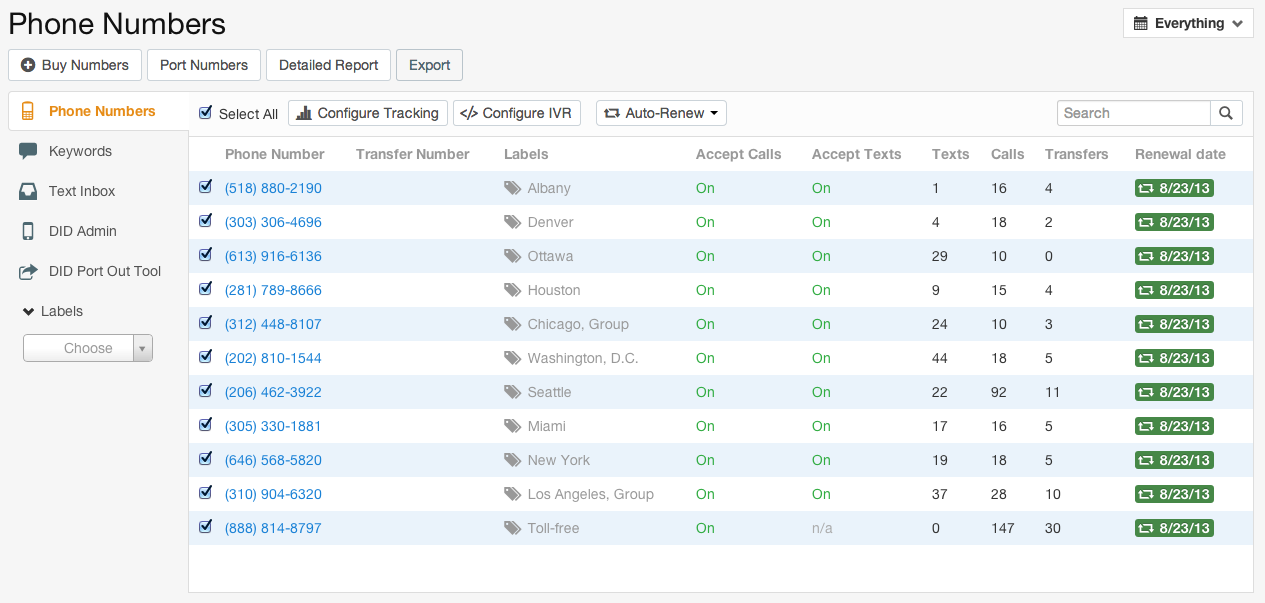
Task: Uncheck the Select All checkbox
Action: (x=206, y=113)
